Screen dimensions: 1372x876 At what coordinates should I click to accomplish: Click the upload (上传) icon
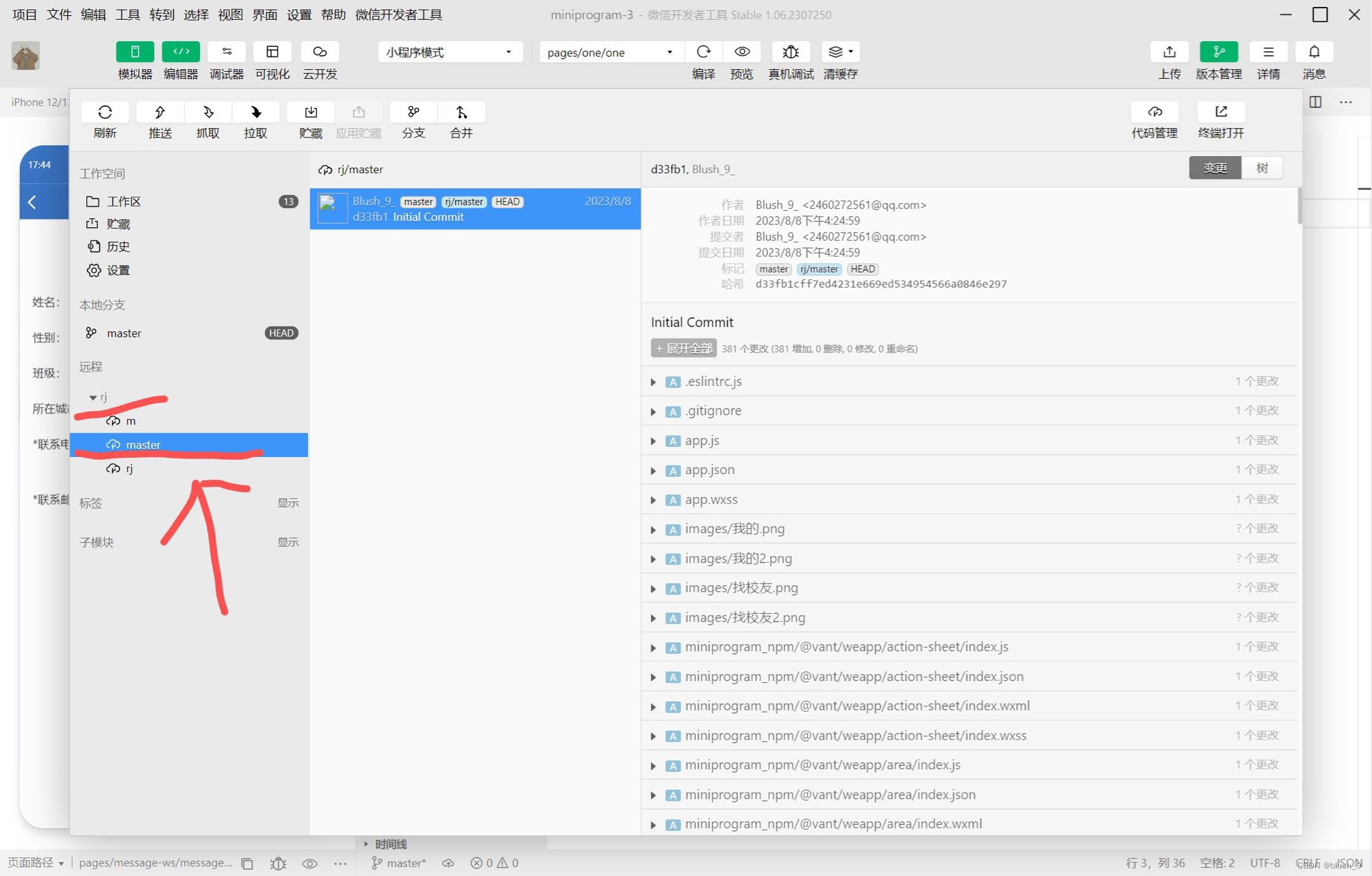(1169, 52)
